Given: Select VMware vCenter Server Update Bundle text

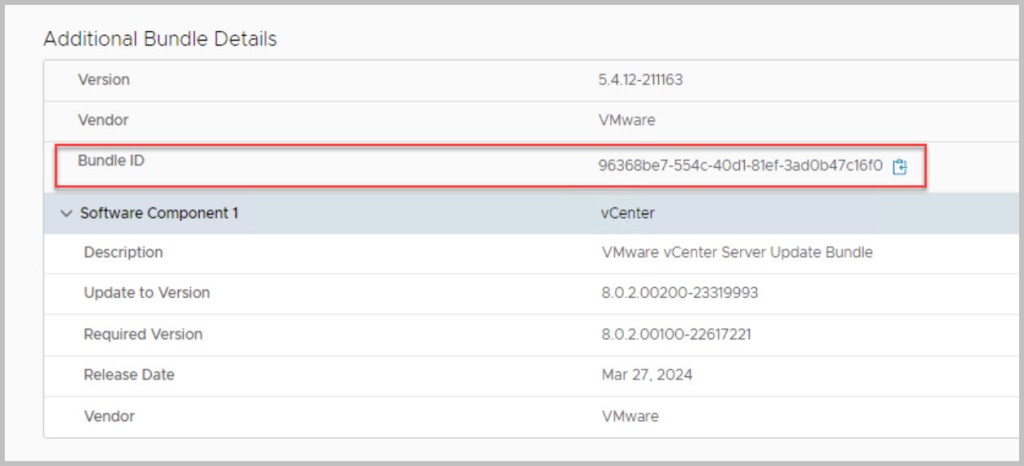Looking at the screenshot, I should point(737,252).
